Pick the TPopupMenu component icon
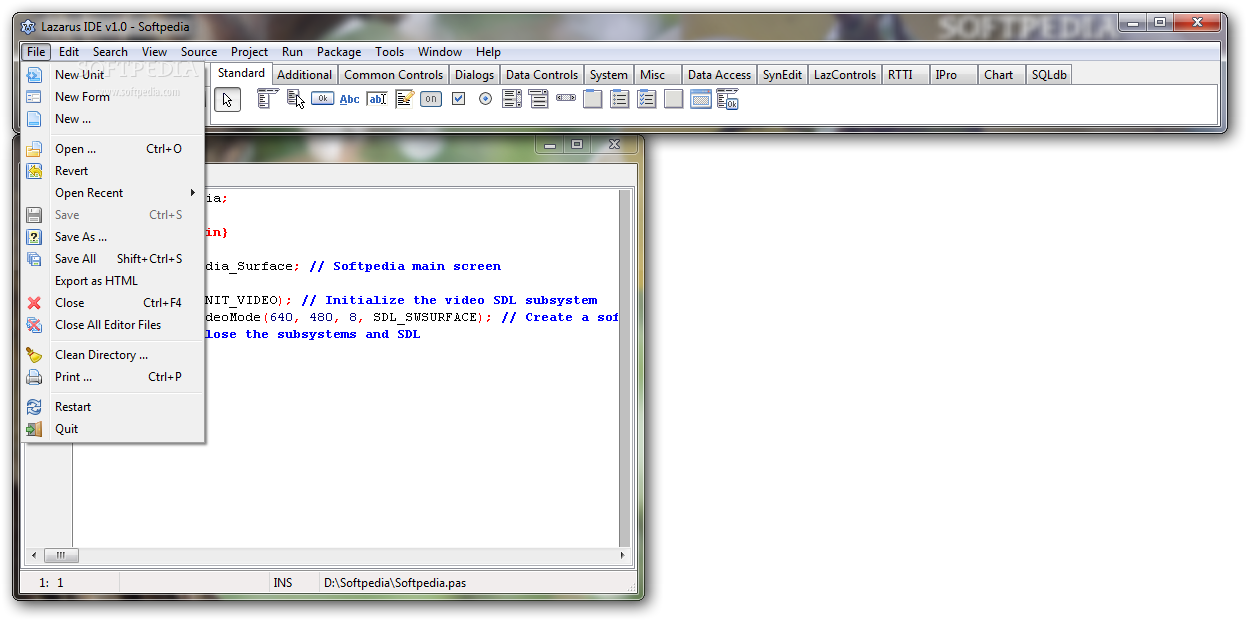1248x621 pixels. tap(295, 99)
